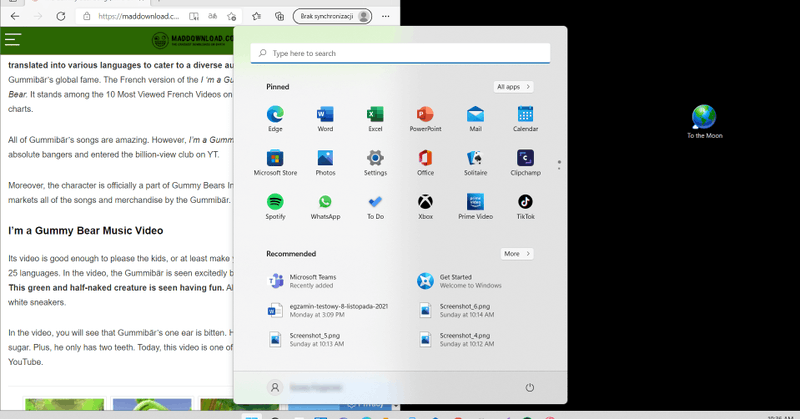Click the Edge address bar URL
Viewport: 800px width, 419px height.
(x=138, y=16)
